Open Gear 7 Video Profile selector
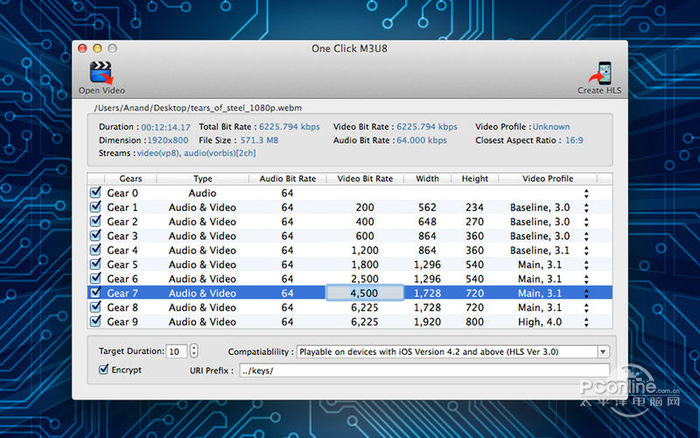The height and width of the screenshot is (438, 700). pyautogui.click(x=586, y=293)
